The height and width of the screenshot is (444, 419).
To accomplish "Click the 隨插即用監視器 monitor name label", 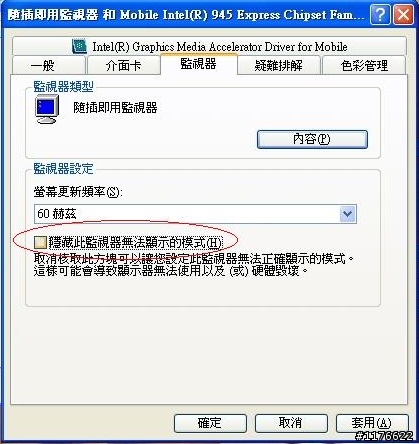I will pos(115,108).
